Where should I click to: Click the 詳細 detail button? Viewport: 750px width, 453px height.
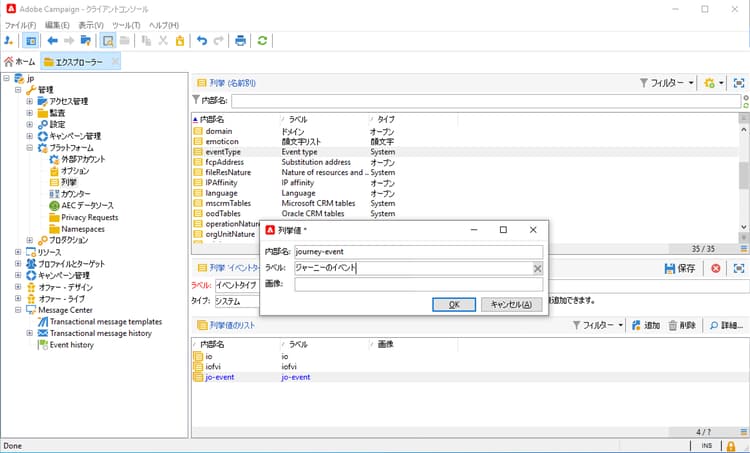click(726, 325)
